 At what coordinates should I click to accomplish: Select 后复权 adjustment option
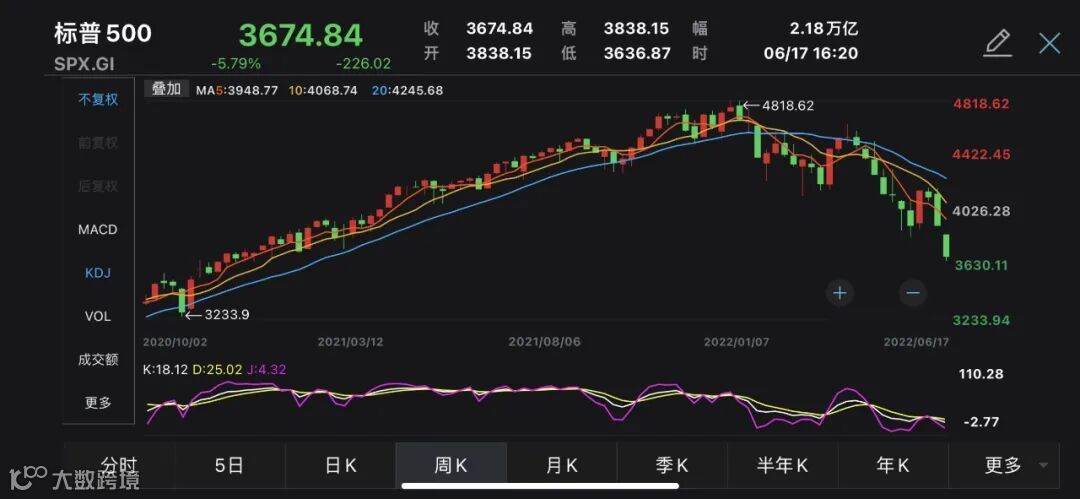(98, 186)
